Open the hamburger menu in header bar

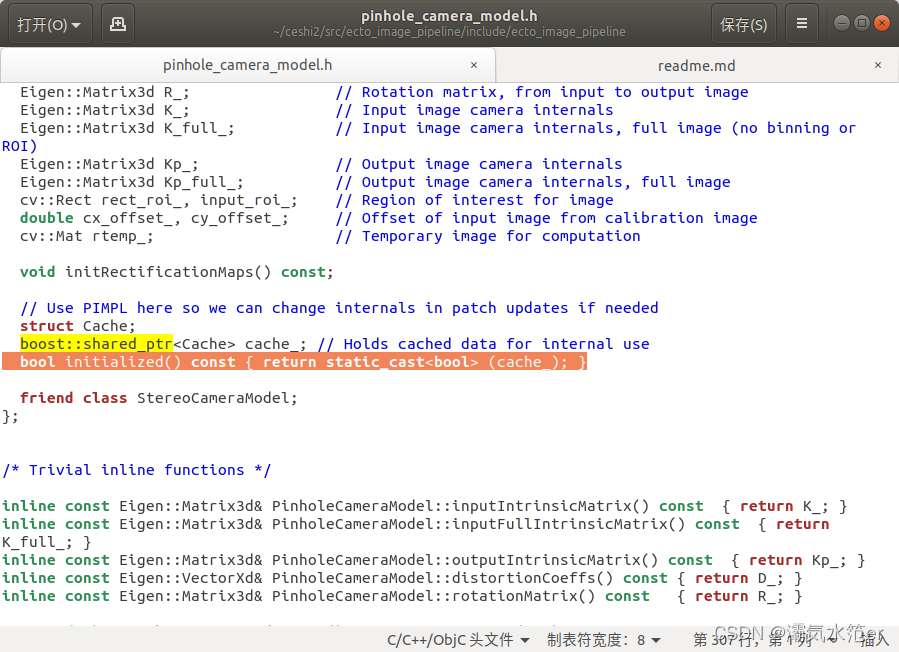tap(802, 24)
